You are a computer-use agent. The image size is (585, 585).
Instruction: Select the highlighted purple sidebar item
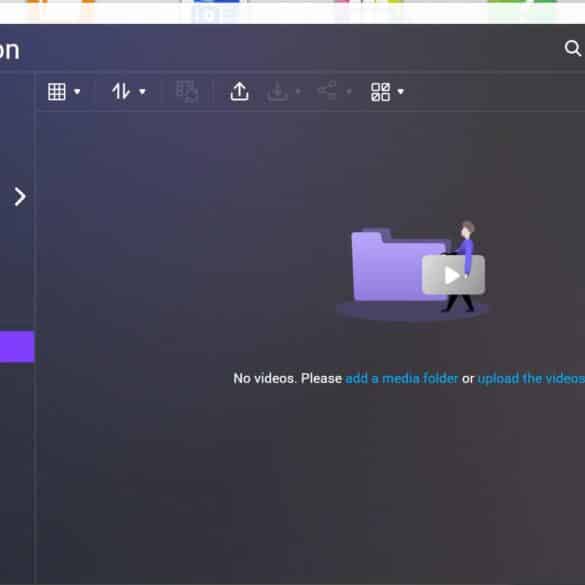(x=17, y=346)
